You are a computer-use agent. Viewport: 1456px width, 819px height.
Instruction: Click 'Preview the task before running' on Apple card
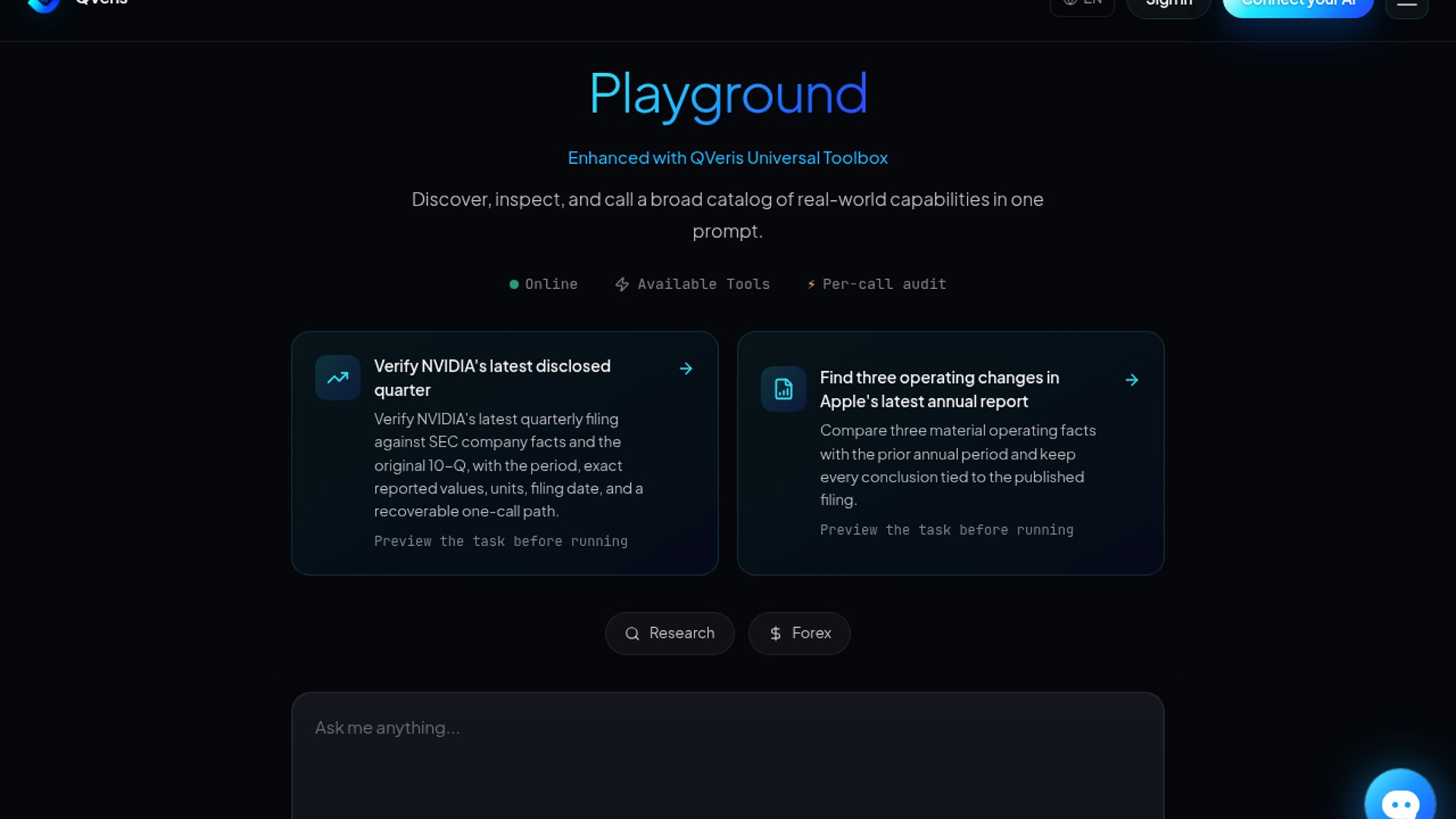[946, 530]
